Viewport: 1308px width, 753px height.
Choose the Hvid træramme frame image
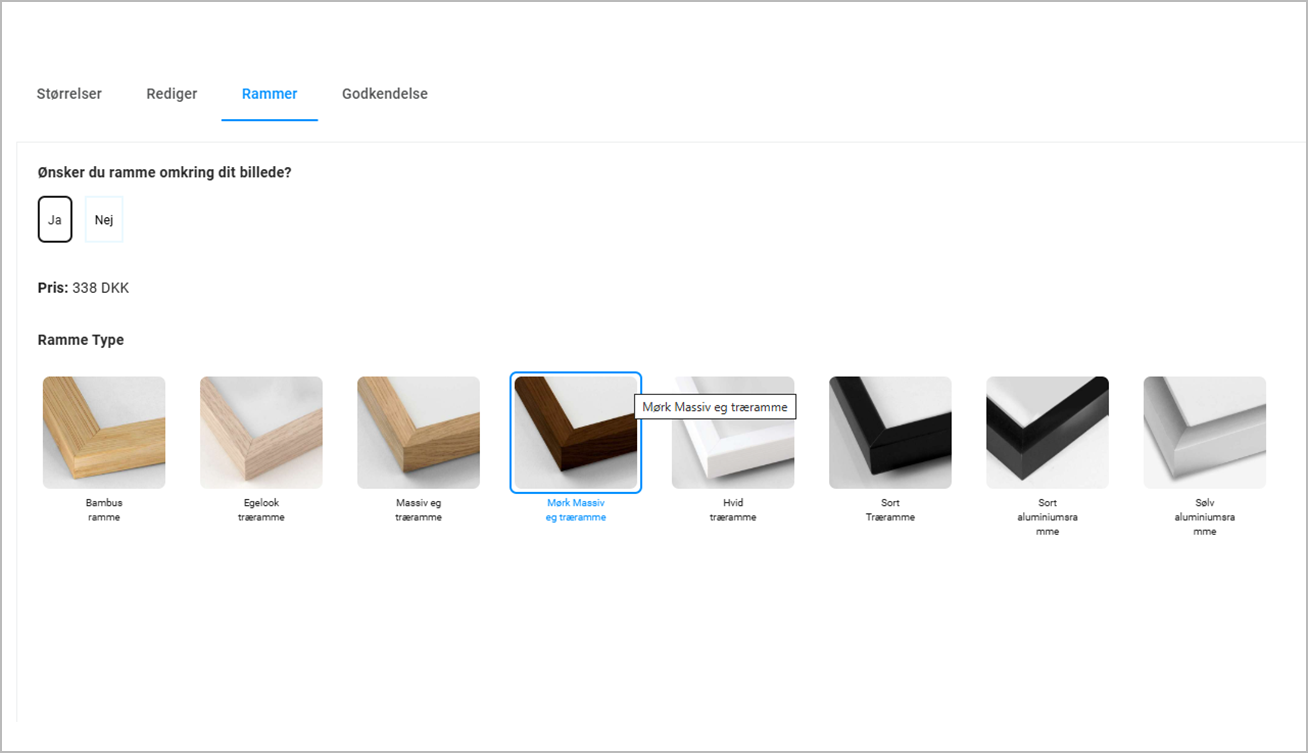(x=733, y=432)
